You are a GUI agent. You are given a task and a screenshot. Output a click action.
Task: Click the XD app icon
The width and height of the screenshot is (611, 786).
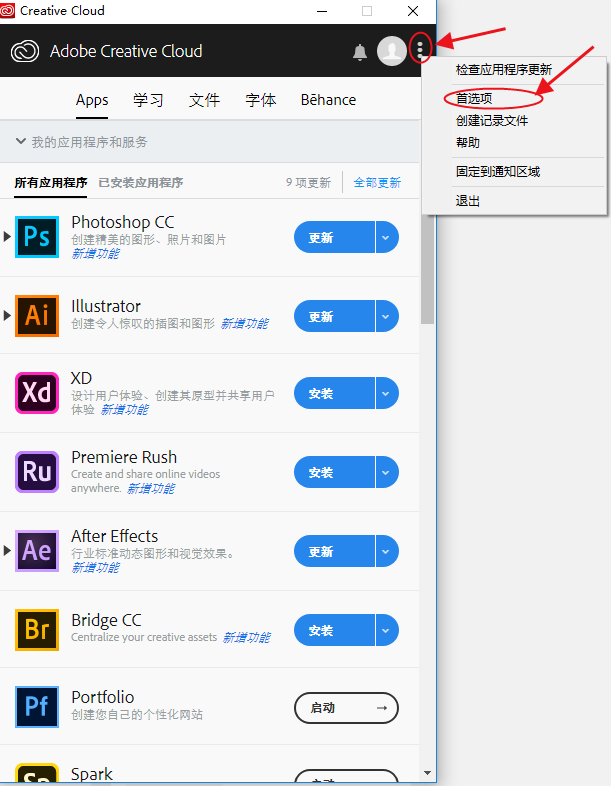click(x=37, y=393)
